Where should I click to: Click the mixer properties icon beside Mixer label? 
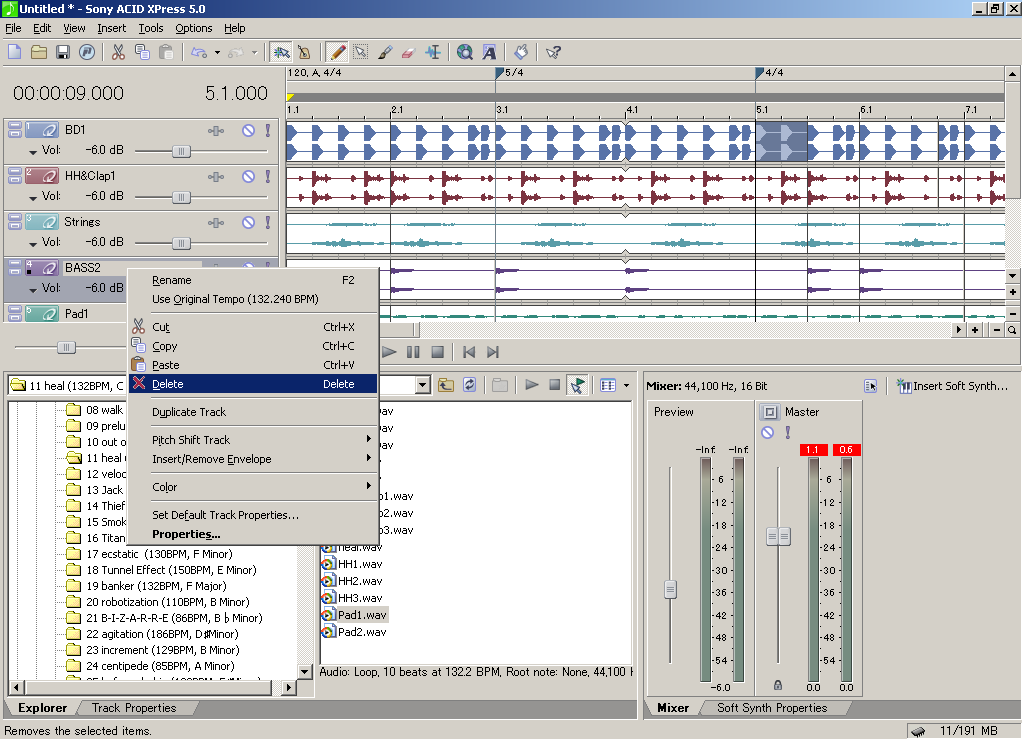[870, 386]
